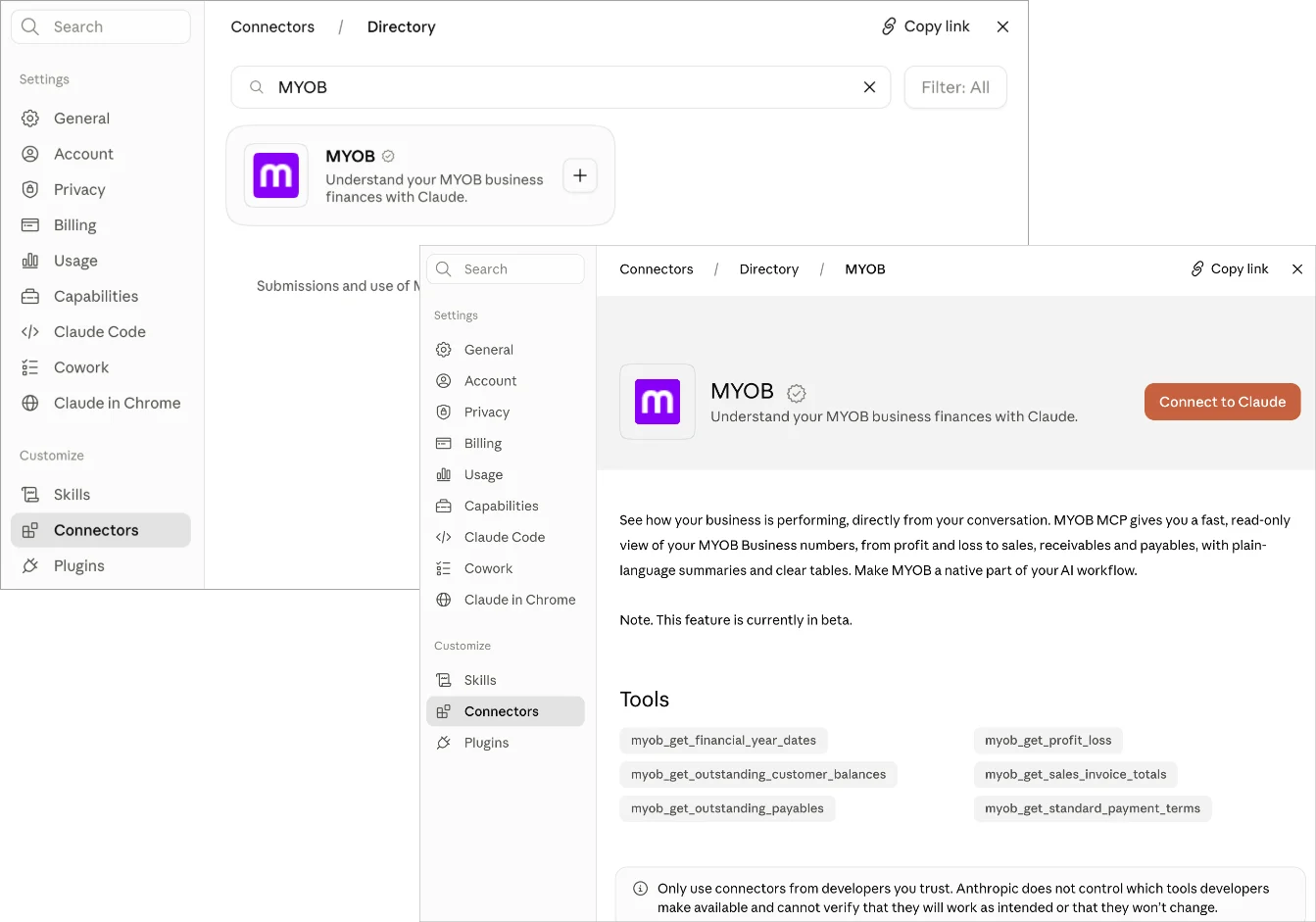Image resolution: width=1316 pixels, height=922 pixels.
Task: Click the MYOB logo in the Directory card
Action: 276,175
